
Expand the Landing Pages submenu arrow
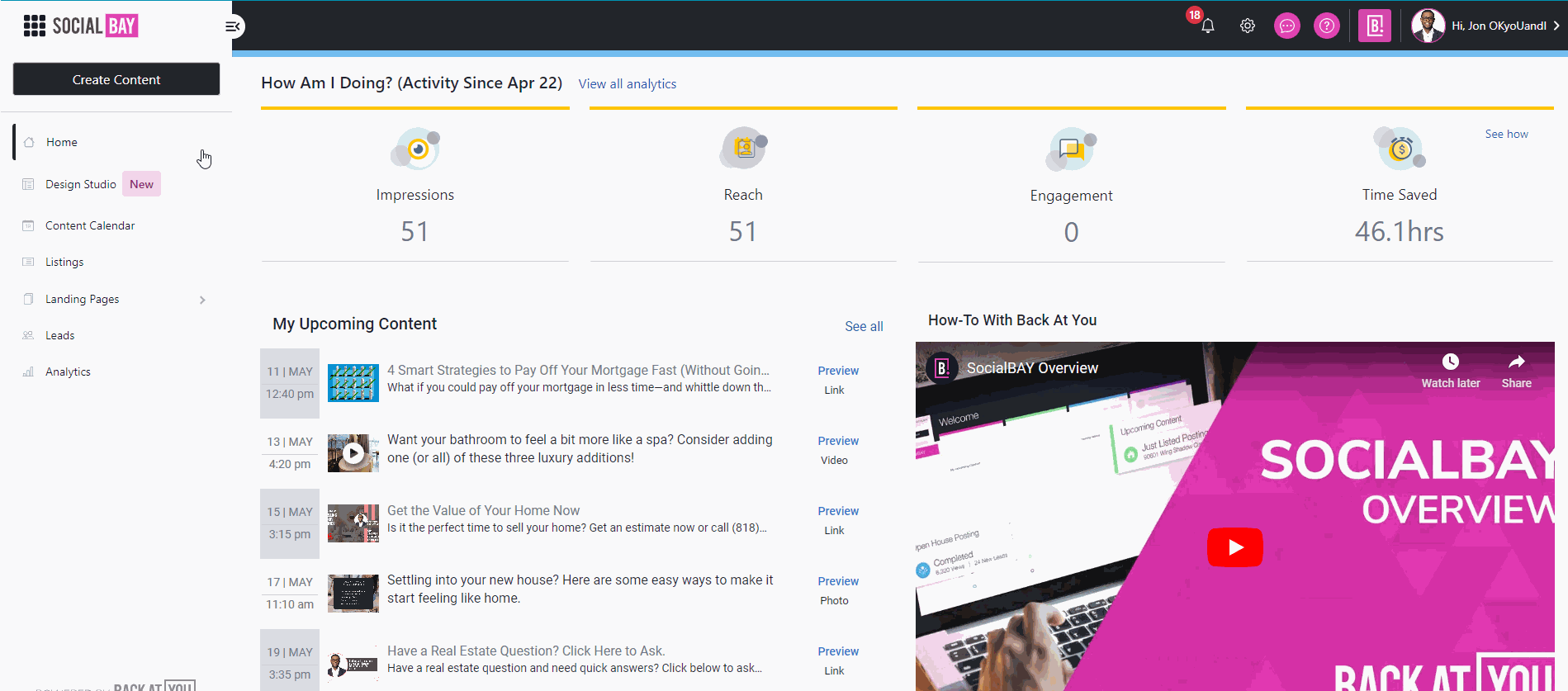coord(202,300)
